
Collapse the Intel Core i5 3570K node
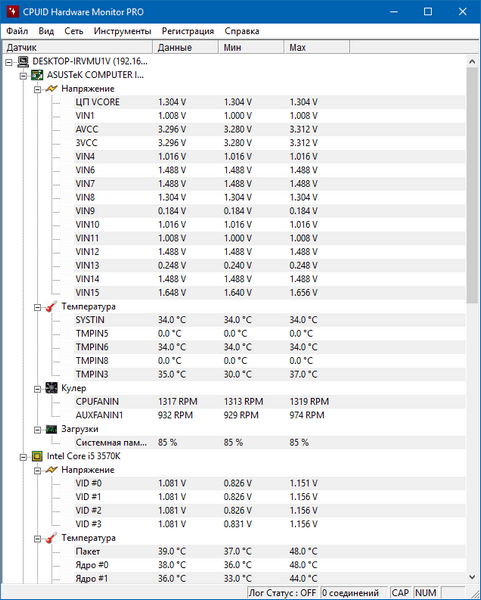pyautogui.click(x=23, y=457)
